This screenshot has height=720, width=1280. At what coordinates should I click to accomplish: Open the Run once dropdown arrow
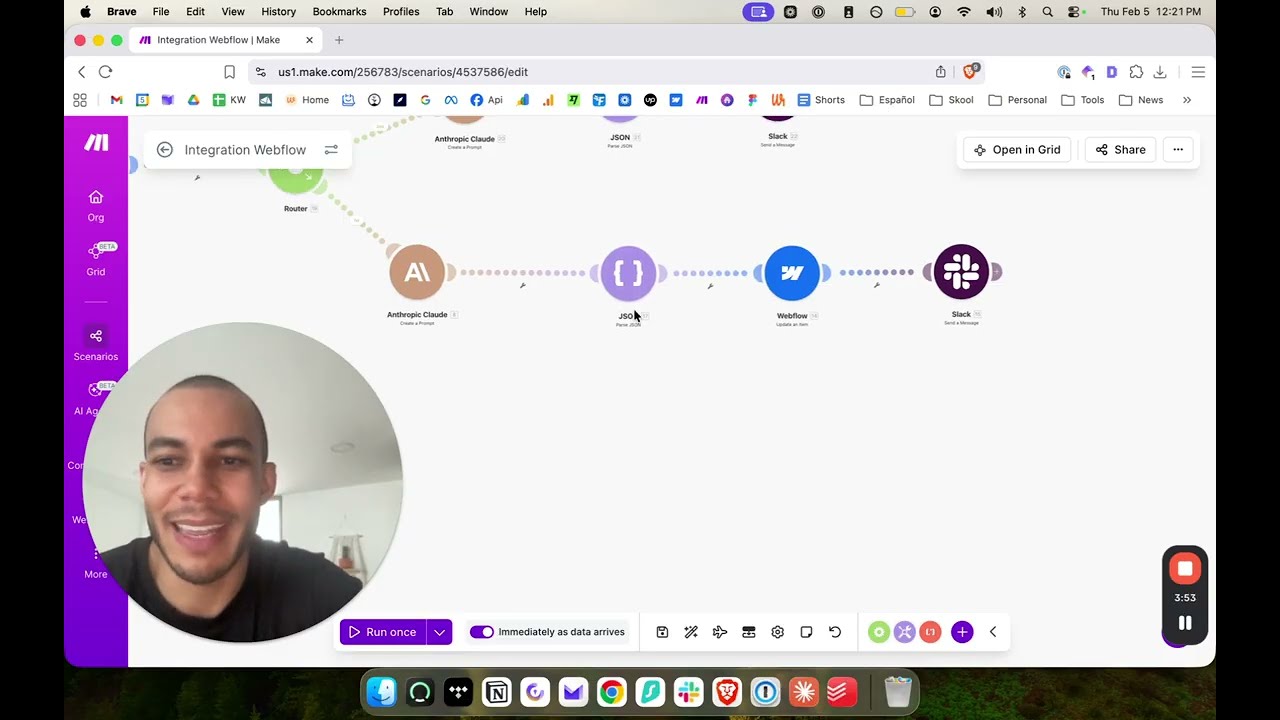(x=439, y=632)
